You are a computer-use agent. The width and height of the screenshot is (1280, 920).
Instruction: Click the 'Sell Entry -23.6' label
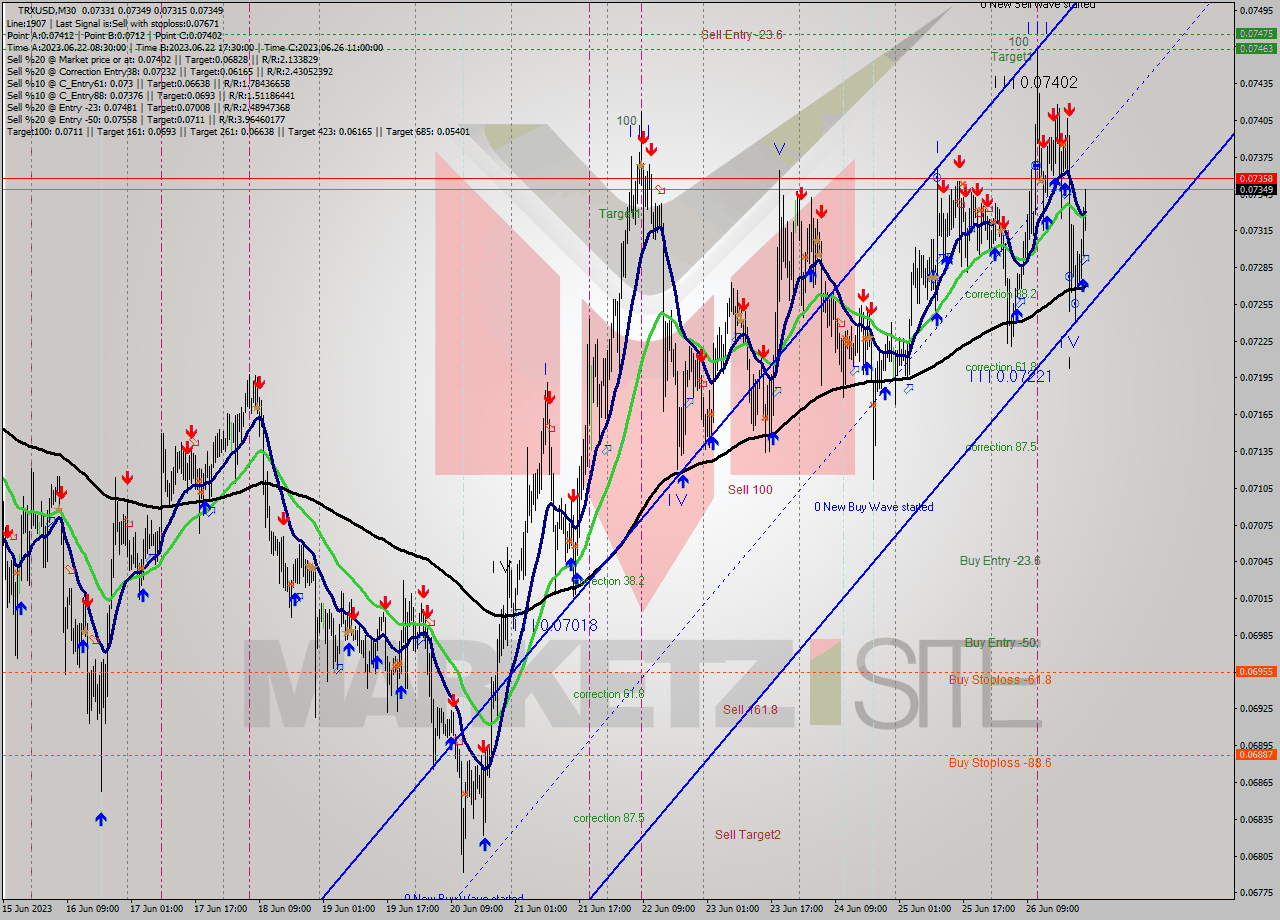[741, 34]
